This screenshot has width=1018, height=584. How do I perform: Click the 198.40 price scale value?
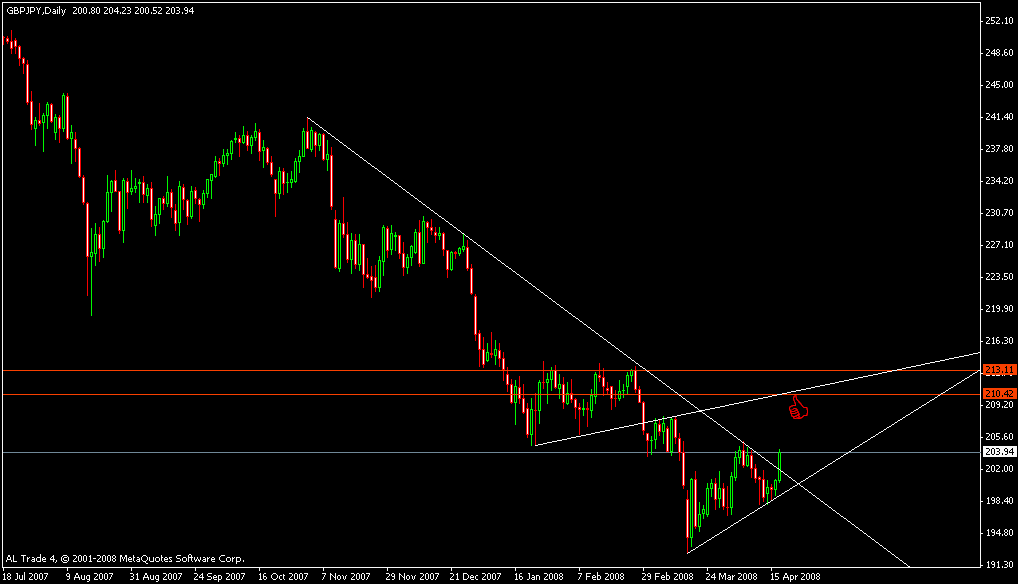(999, 501)
